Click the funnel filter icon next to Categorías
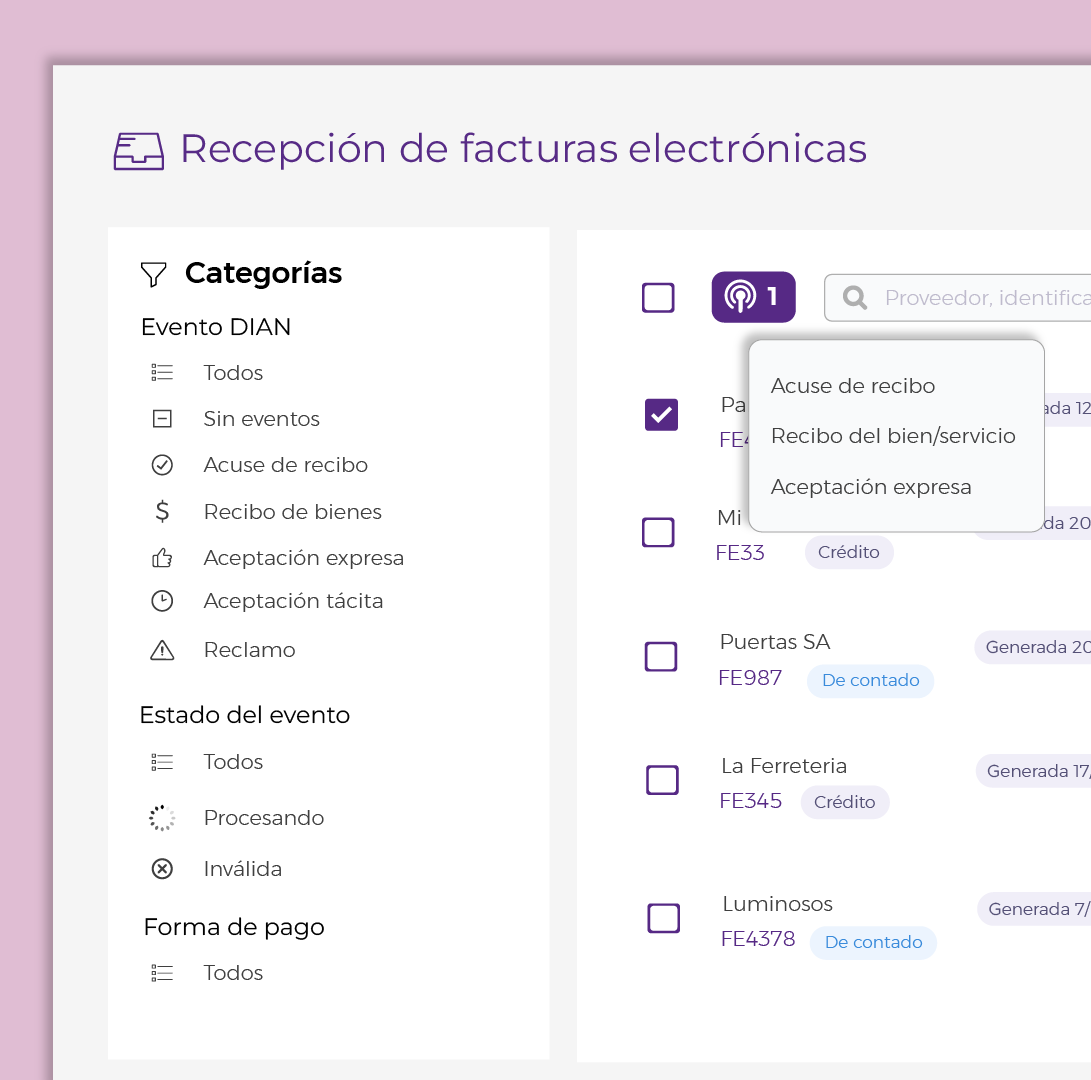 [x=154, y=274]
